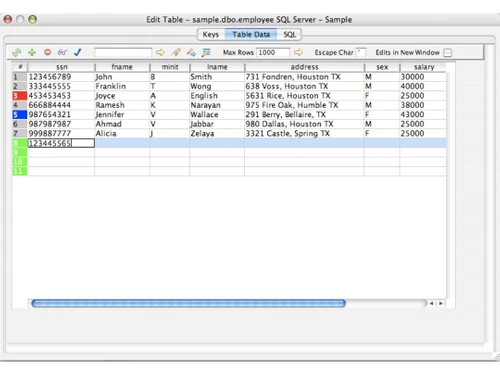The image size is (500, 375).
Task: Click the fname cell Ahmad
Action: [122, 124]
